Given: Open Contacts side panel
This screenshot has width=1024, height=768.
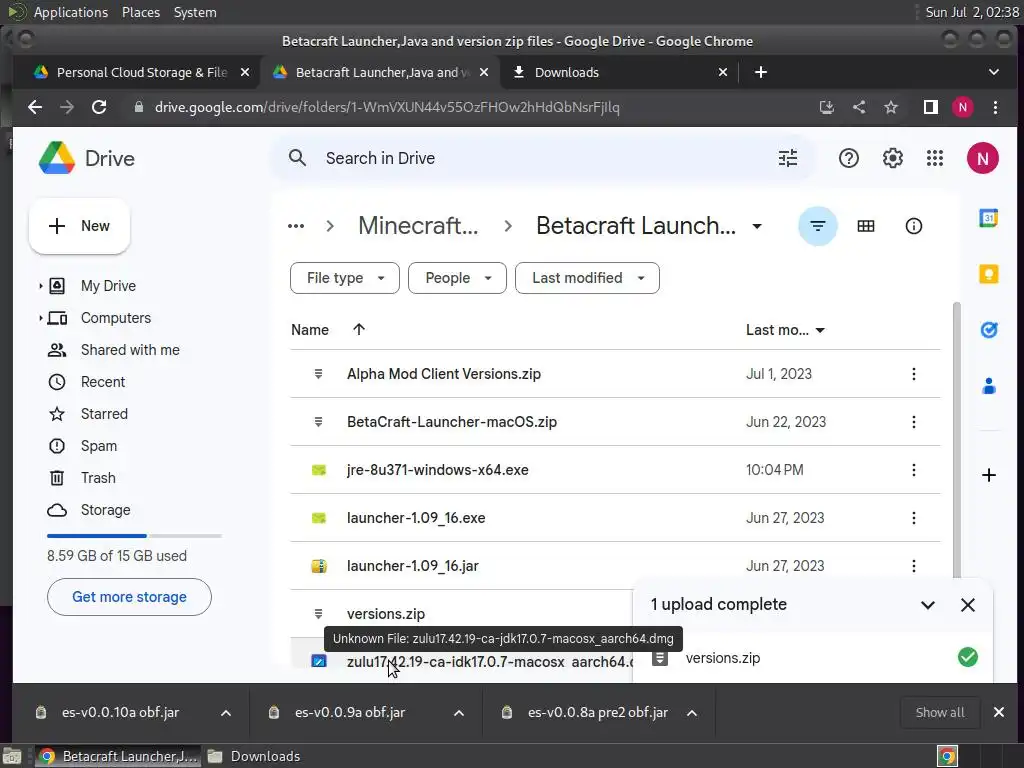Looking at the screenshot, I should click(989, 386).
